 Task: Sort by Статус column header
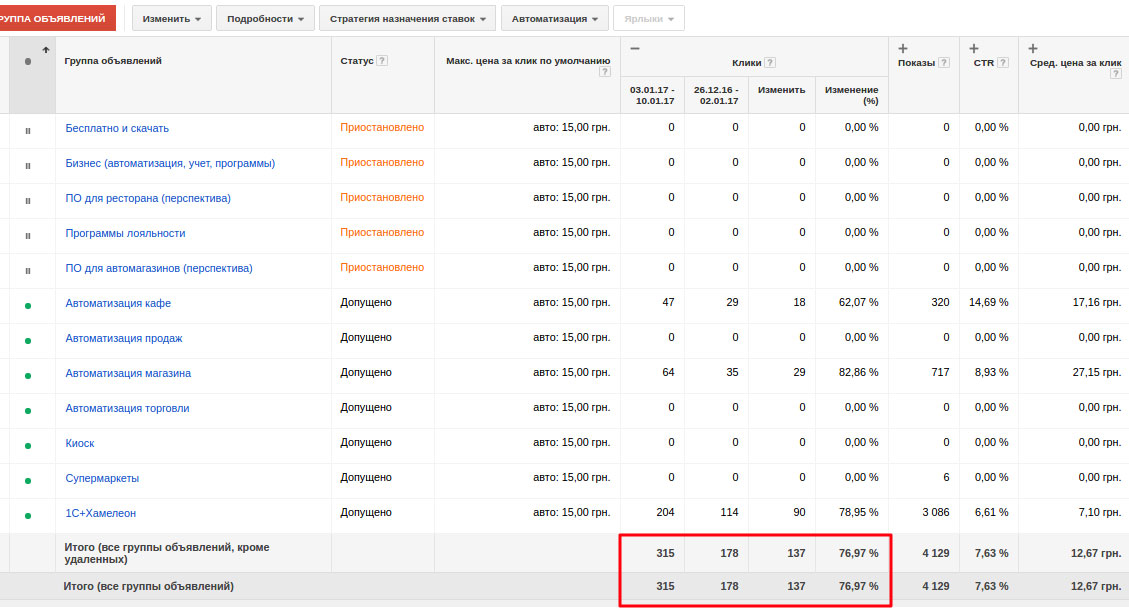pos(357,60)
